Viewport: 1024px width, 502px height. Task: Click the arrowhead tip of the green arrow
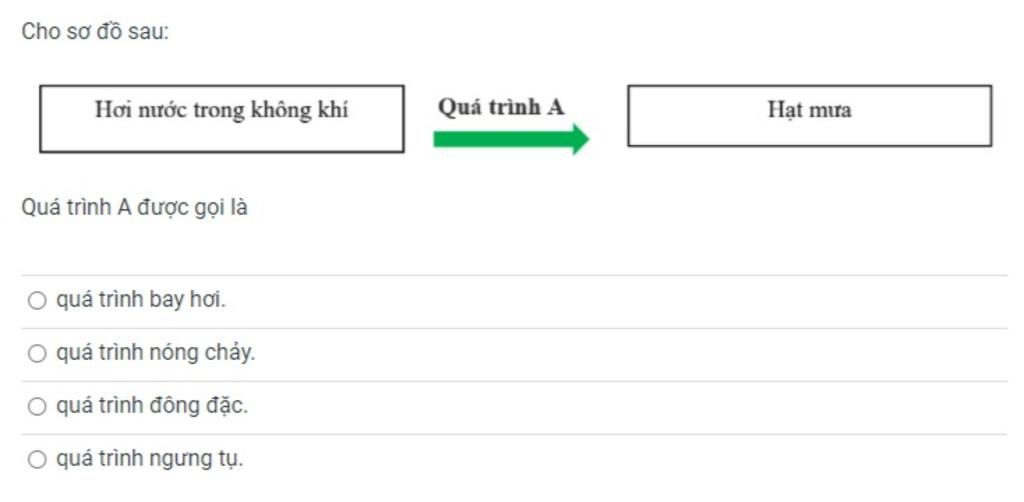(584, 139)
